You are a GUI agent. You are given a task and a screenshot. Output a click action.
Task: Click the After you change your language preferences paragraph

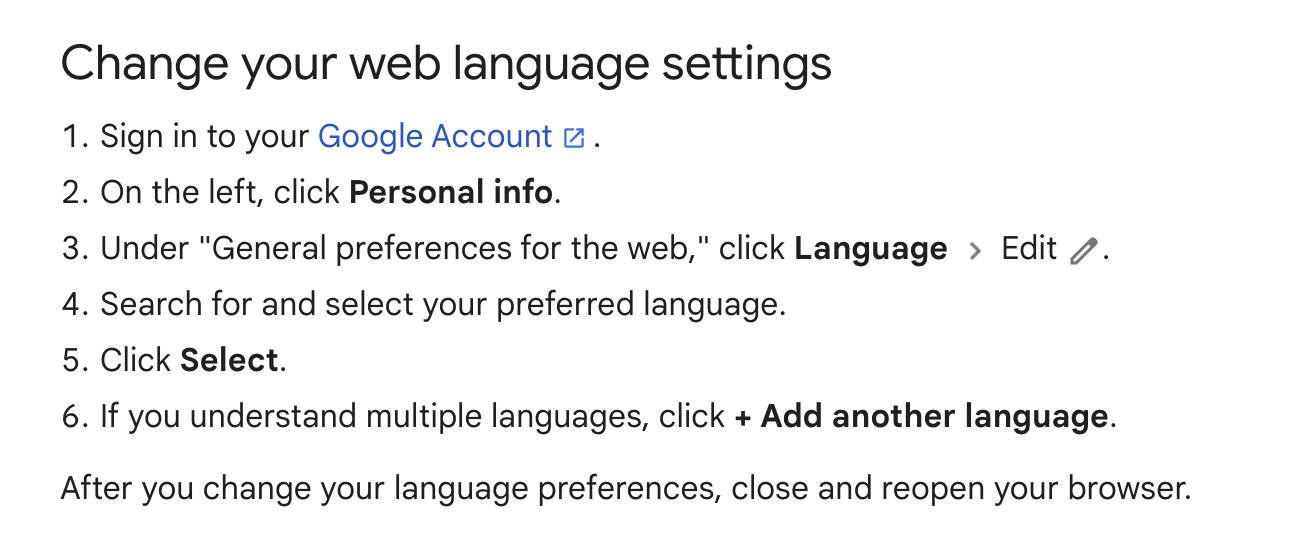(x=626, y=489)
